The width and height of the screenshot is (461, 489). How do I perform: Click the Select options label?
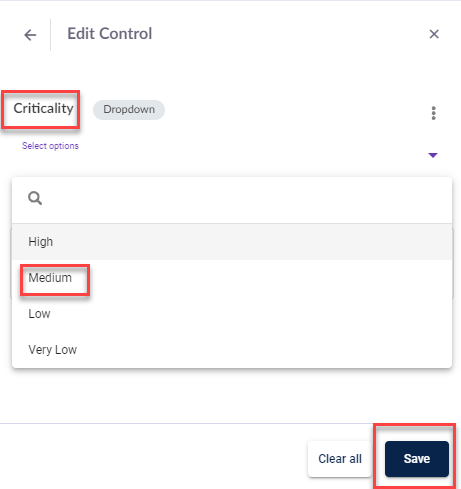pyautogui.click(x=50, y=146)
